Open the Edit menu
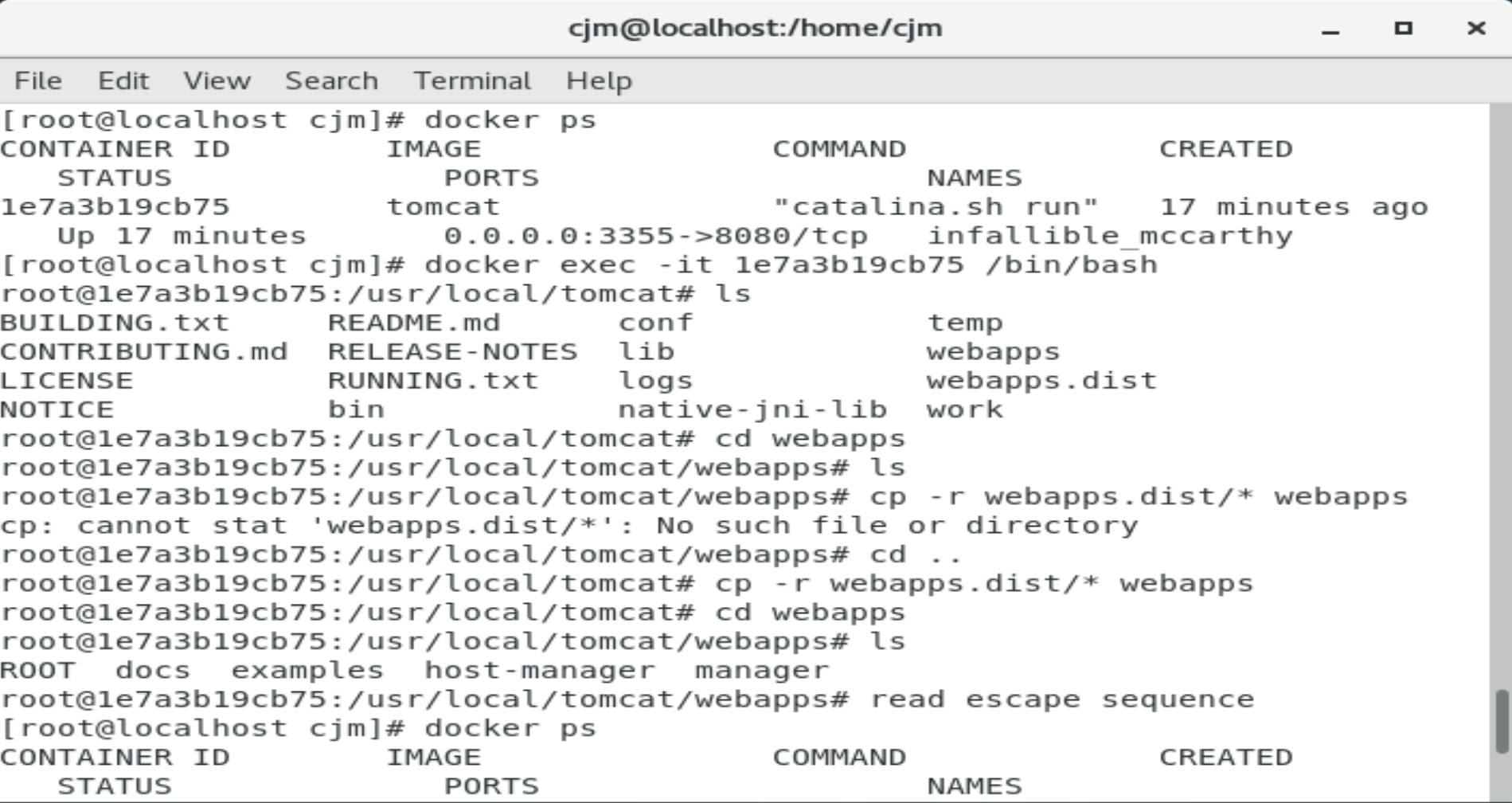 (123, 80)
